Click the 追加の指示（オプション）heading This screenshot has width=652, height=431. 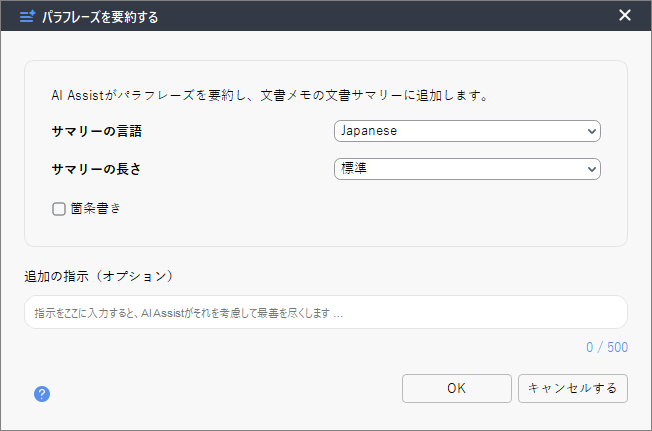(x=99, y=276)
